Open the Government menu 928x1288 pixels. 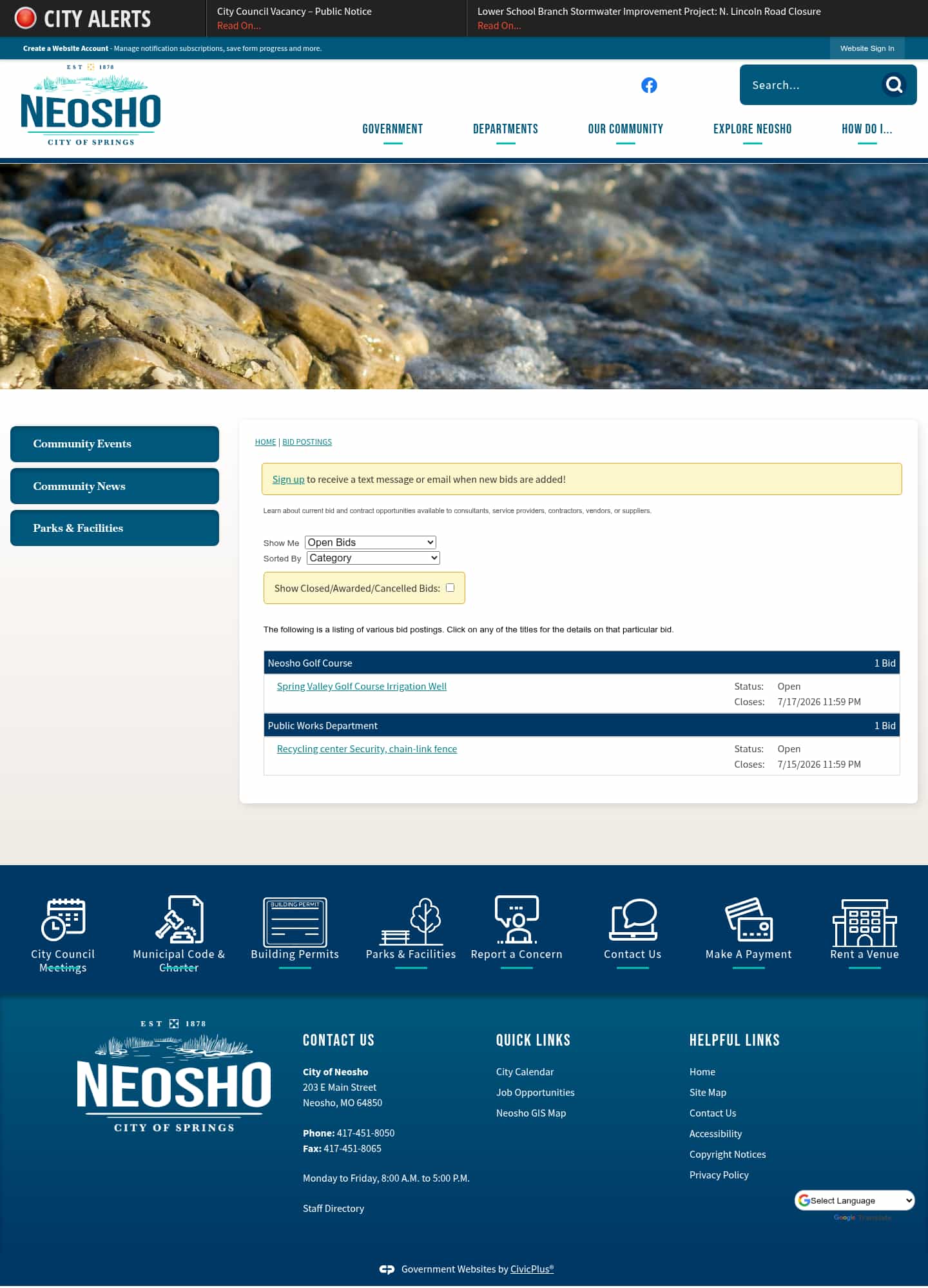[x=392, y=129]
